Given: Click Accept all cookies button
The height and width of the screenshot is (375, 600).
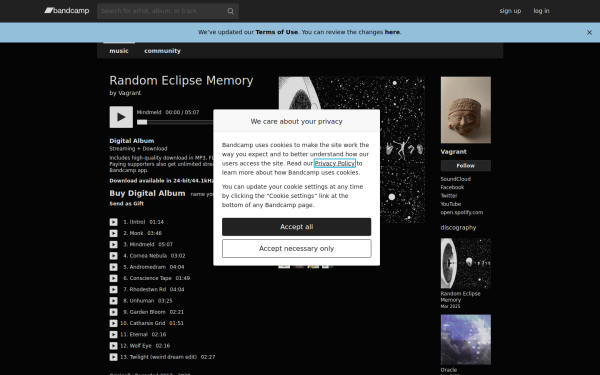Looking at the screenshot, I should click(297, 227).
